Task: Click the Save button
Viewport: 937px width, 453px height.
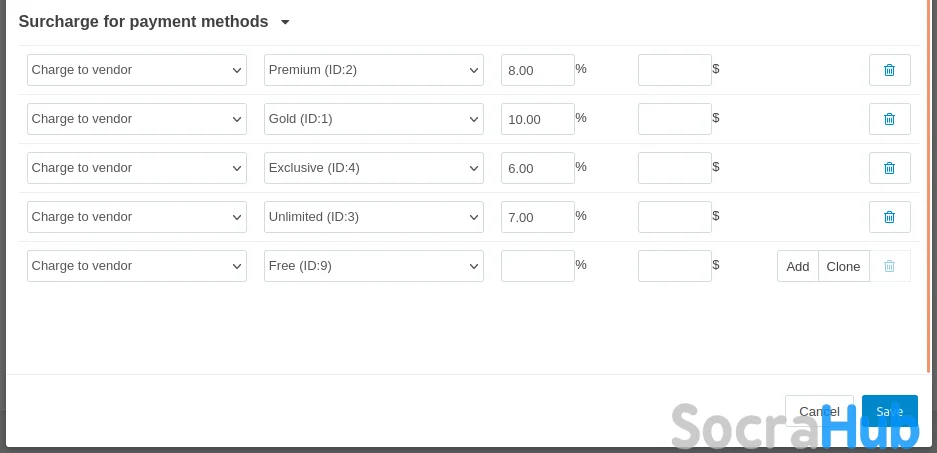Action: pos(889,411)
